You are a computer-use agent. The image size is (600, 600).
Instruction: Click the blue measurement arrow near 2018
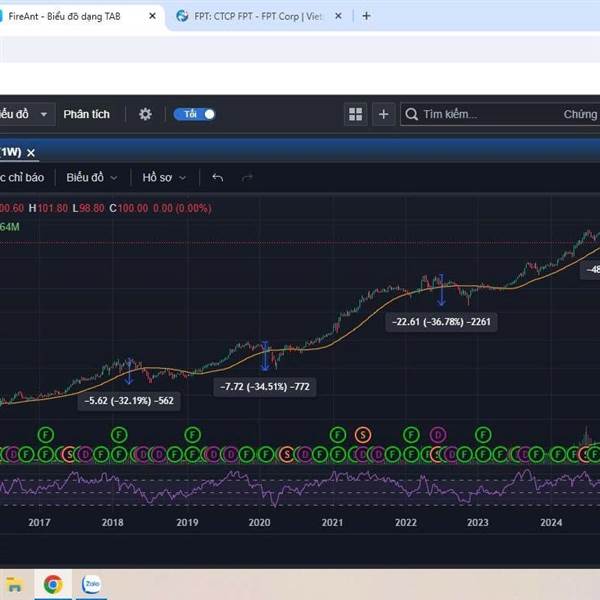click(129, 371)
